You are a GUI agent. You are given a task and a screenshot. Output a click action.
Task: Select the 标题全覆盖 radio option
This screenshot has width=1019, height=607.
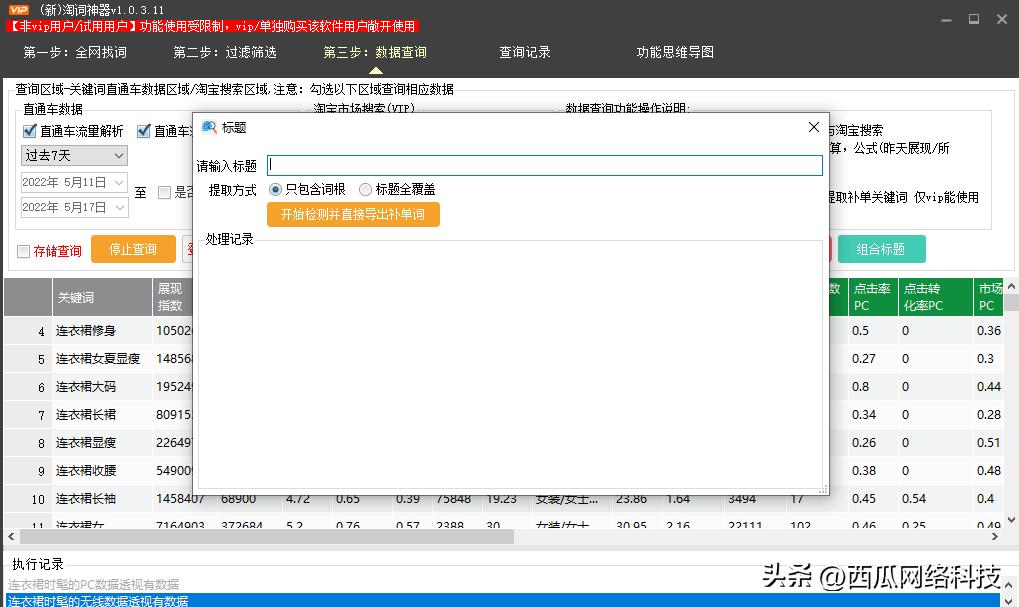click(x=365, y=189)
